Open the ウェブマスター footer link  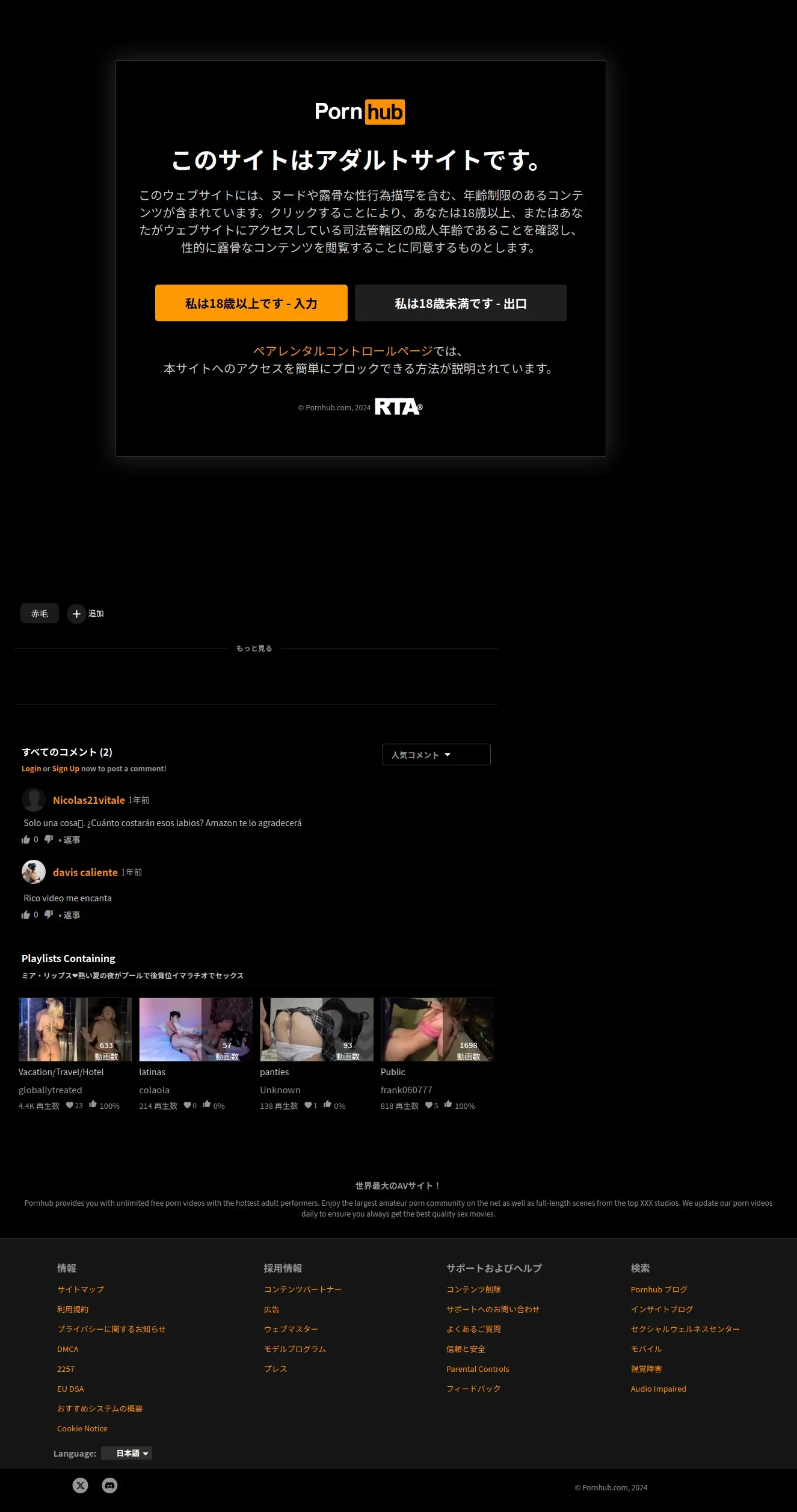tap(291, 1329)
